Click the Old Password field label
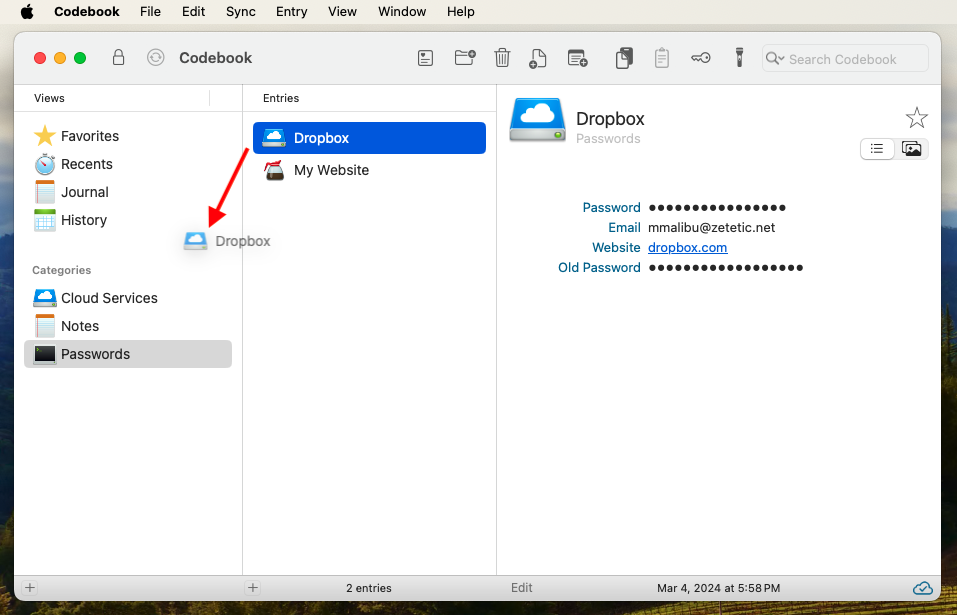Viewport: 957px width, 615px height. pyautogui.click(x=599, y=268)
